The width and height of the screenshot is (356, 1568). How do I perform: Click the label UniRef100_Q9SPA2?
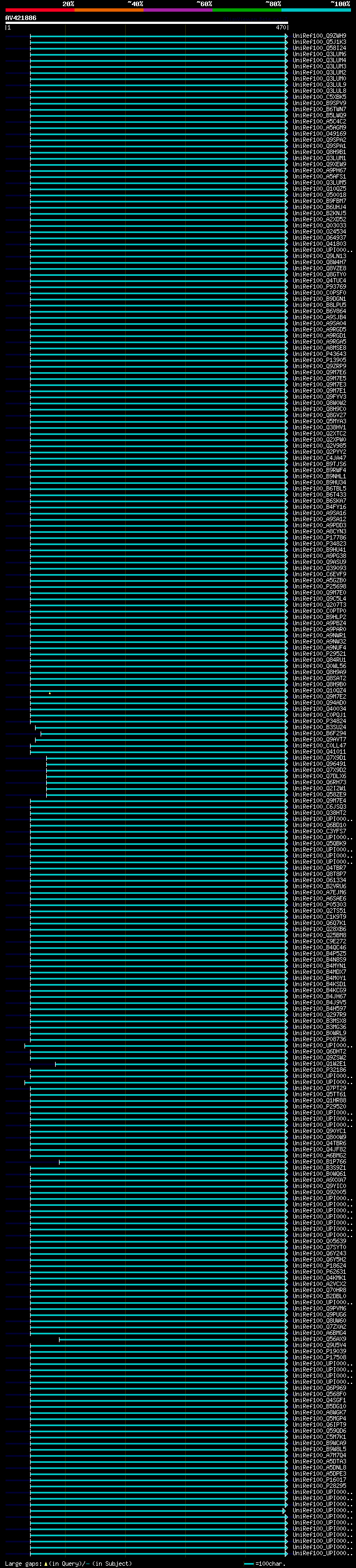pos(319,140)
